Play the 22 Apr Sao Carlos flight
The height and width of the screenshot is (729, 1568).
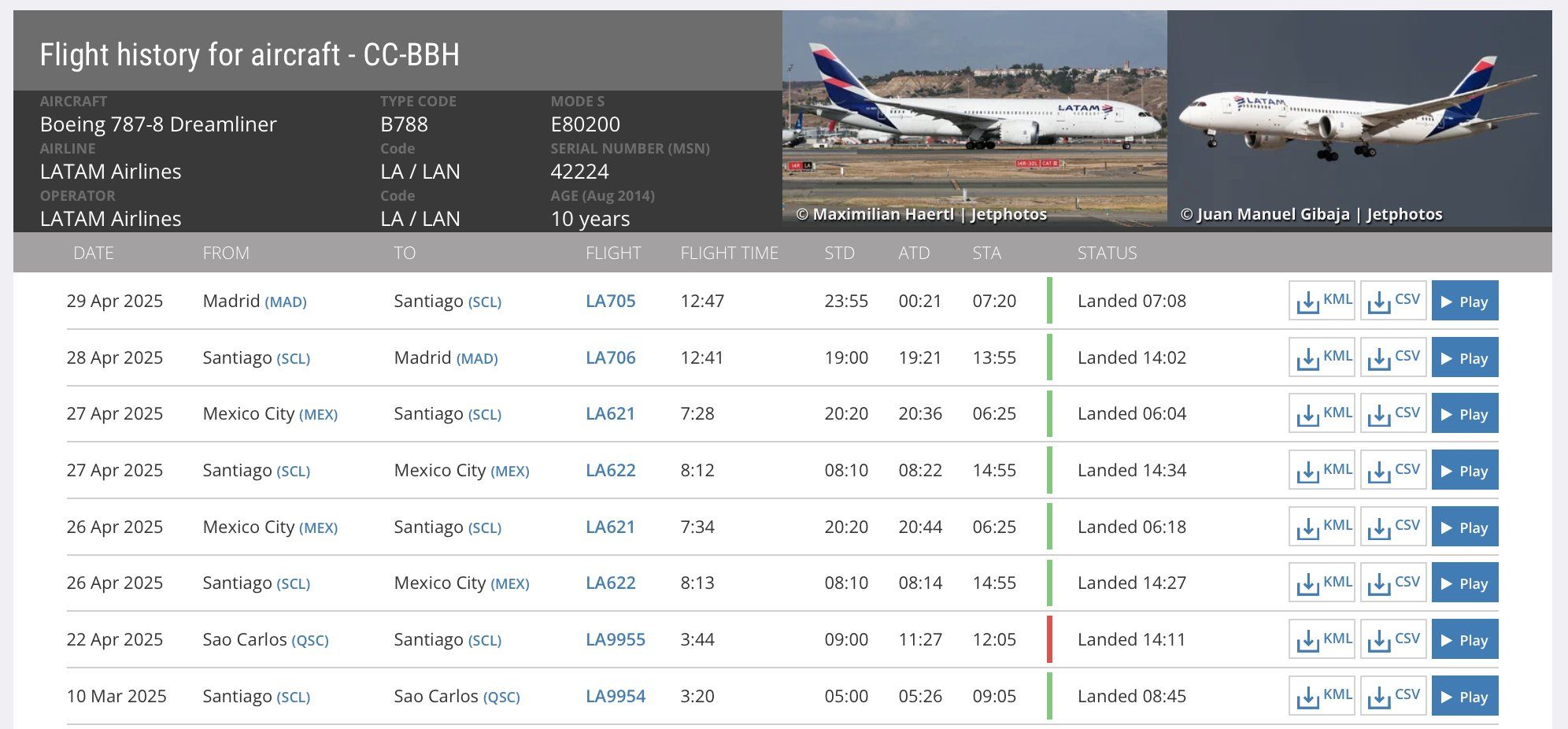[x=1464, y=639]
